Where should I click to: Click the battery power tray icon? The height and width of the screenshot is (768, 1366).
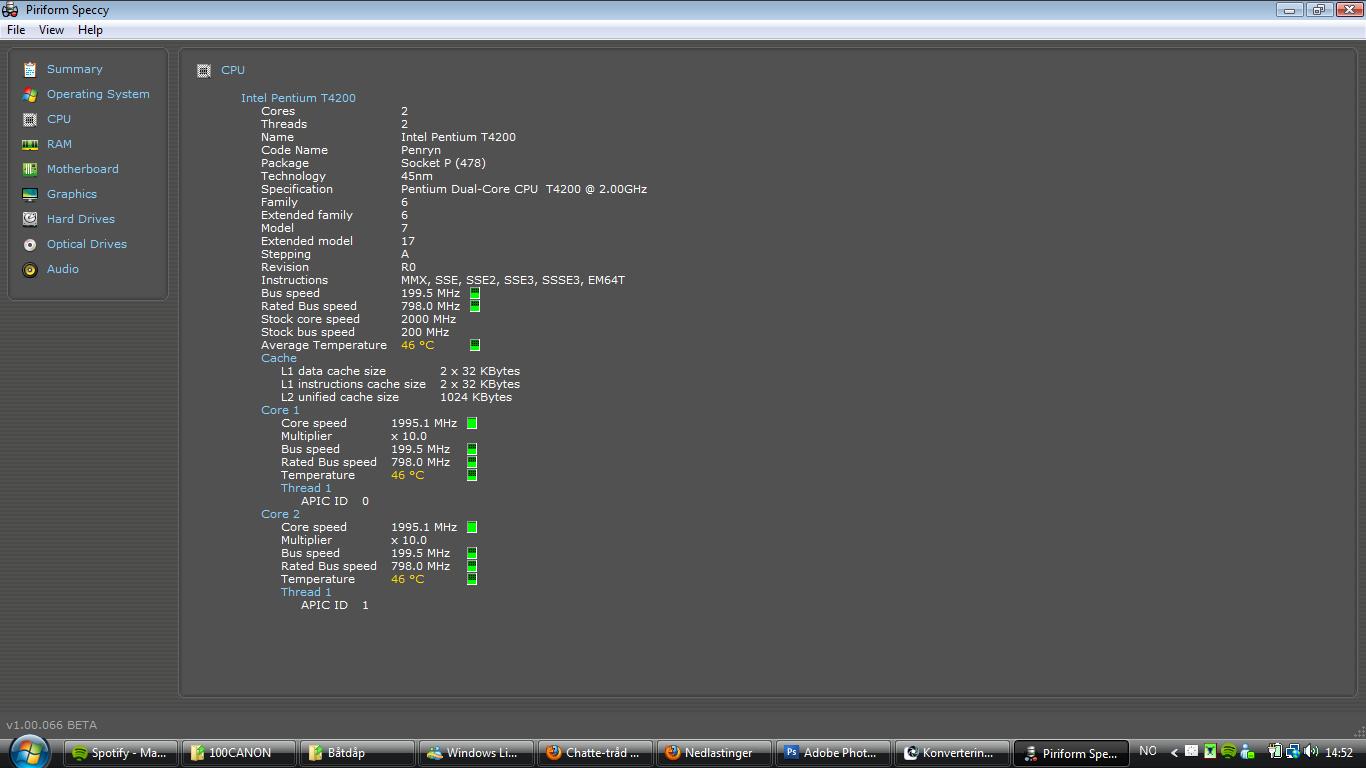pyautogui.click(x=1275, y=752)
